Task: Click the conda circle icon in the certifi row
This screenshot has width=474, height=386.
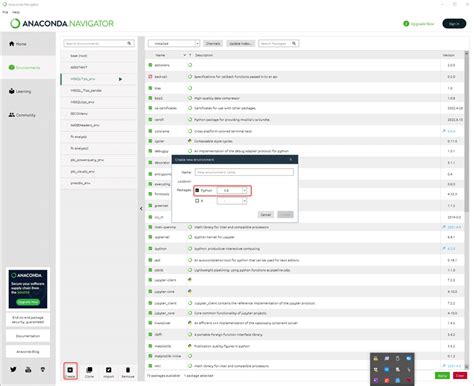Action: (x=190, y=119)
